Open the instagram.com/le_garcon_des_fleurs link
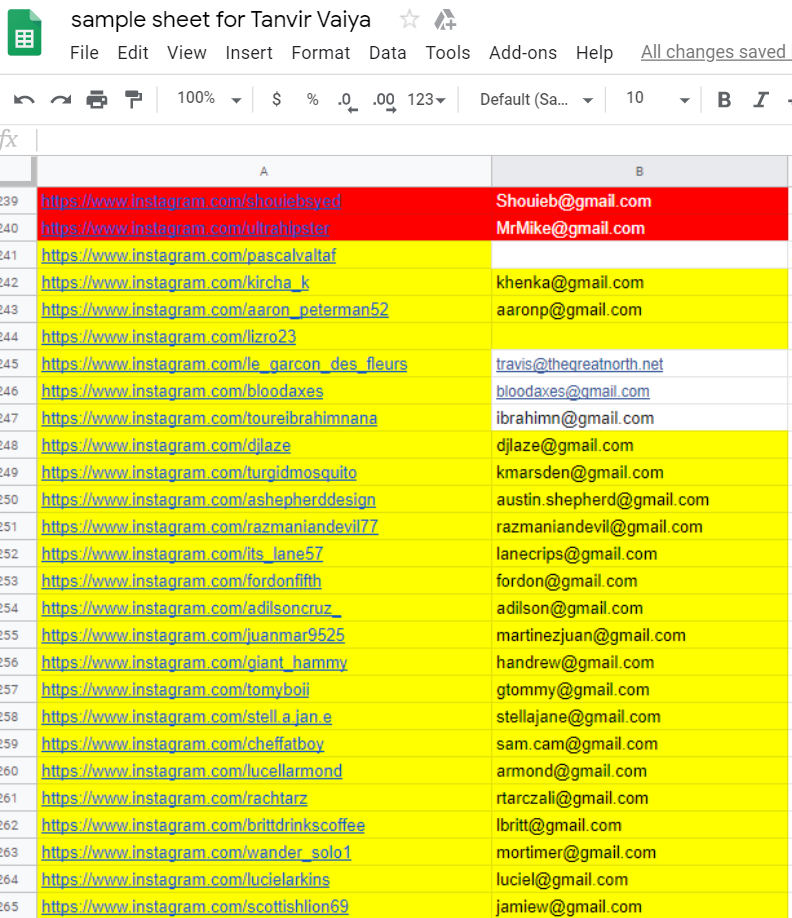792x918 pixels. 224,364
